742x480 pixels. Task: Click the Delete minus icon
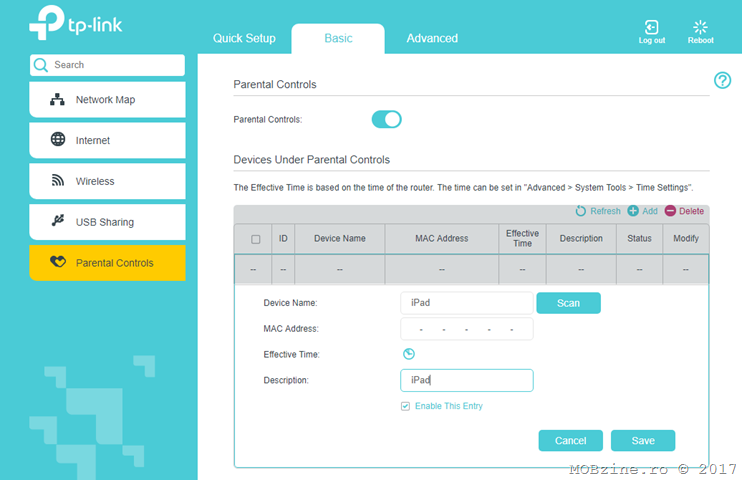coord(670,211)
